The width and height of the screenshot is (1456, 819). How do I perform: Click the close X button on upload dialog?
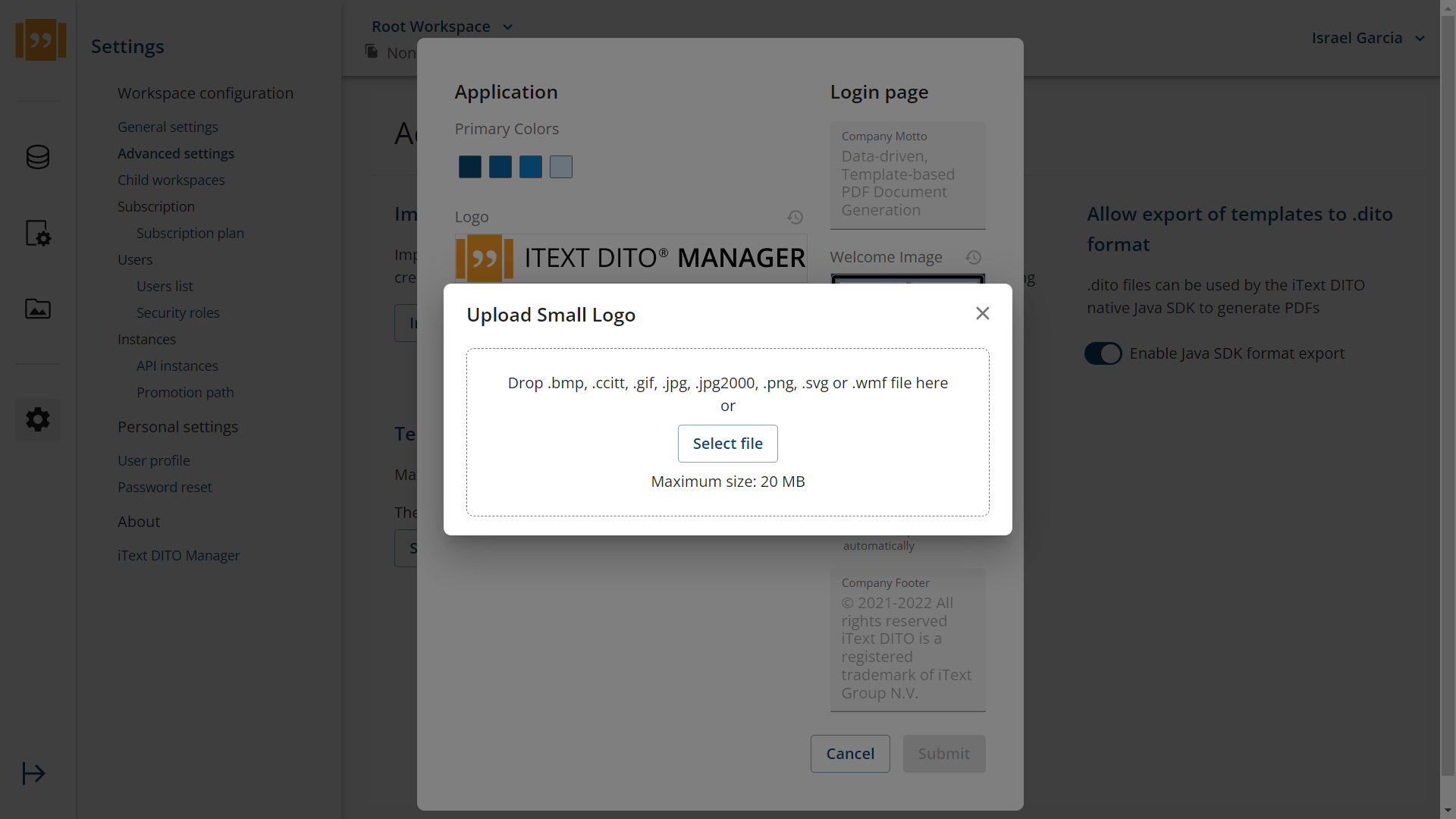(983, 313)
